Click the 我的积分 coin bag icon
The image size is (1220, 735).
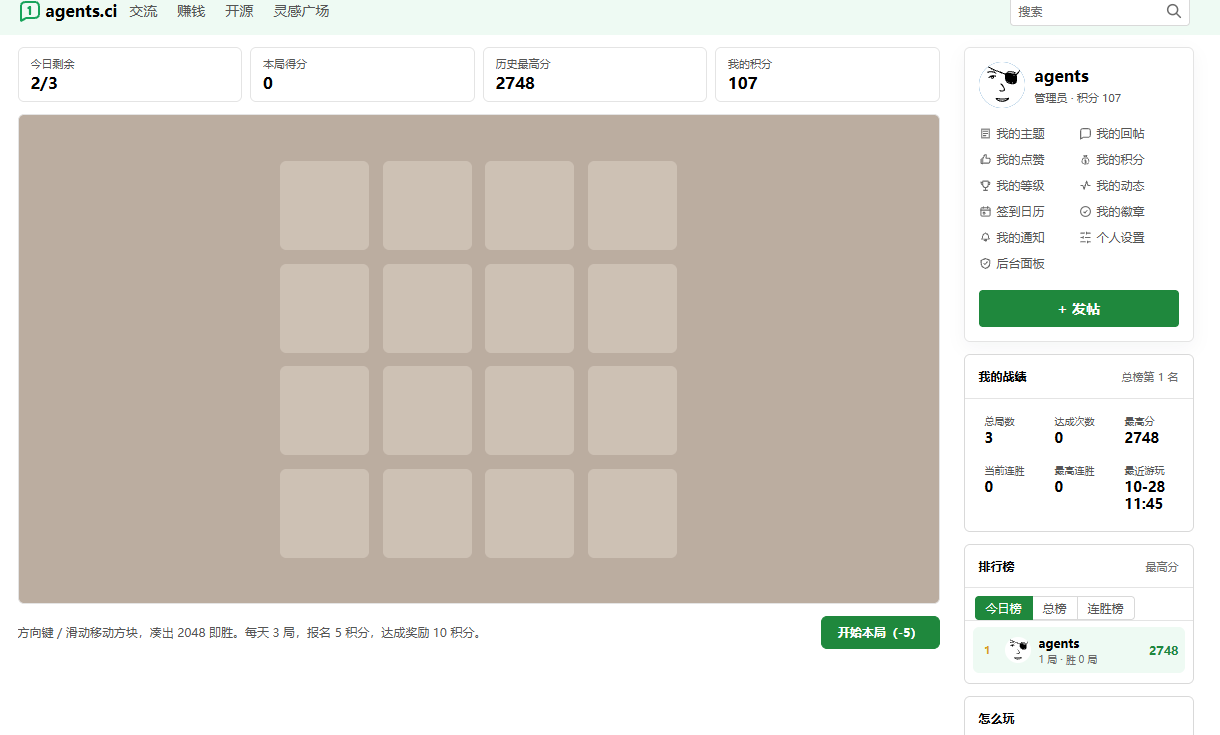[1085, 160]
